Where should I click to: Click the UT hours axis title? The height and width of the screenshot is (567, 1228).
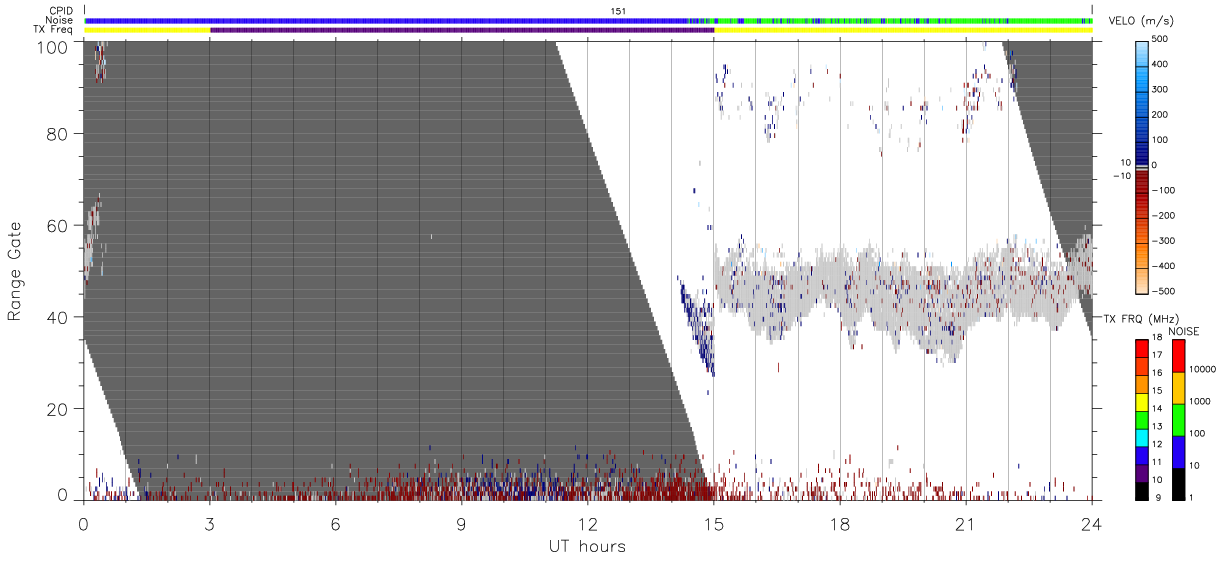(x=587, y=546)
